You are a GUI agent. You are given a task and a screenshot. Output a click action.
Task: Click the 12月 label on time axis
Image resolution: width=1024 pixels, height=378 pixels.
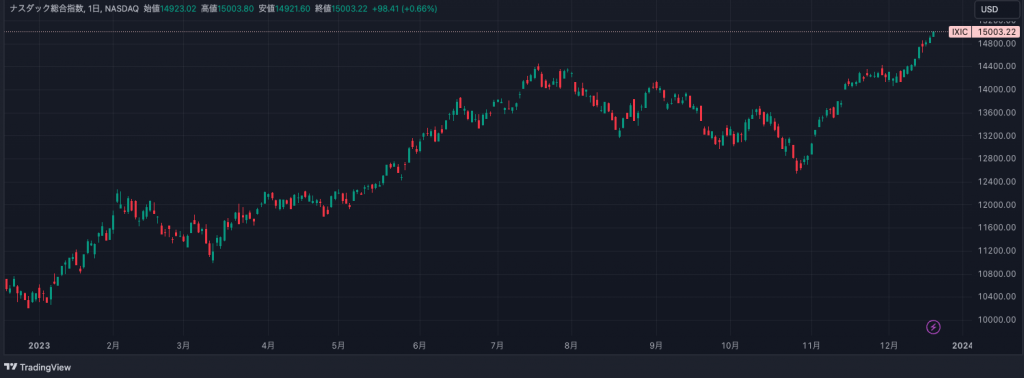(889, 345)
